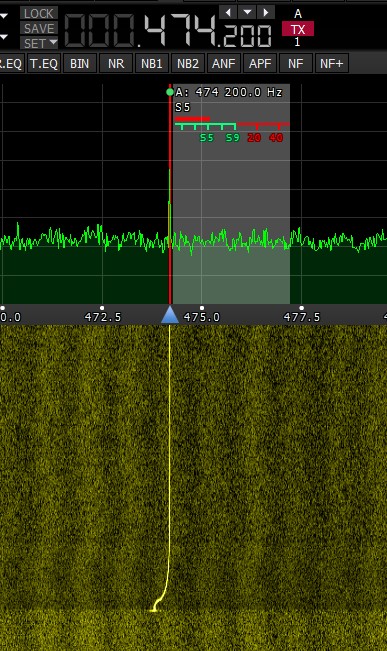Click the right arrow tuning step button

pos(266,12)
